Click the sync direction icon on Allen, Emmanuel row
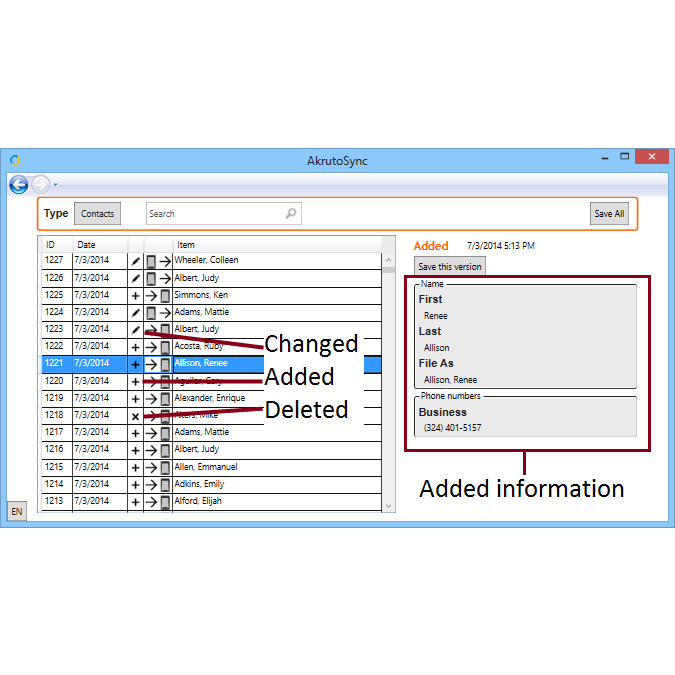Viewport: 675px width, 675px height. (158, 468)
